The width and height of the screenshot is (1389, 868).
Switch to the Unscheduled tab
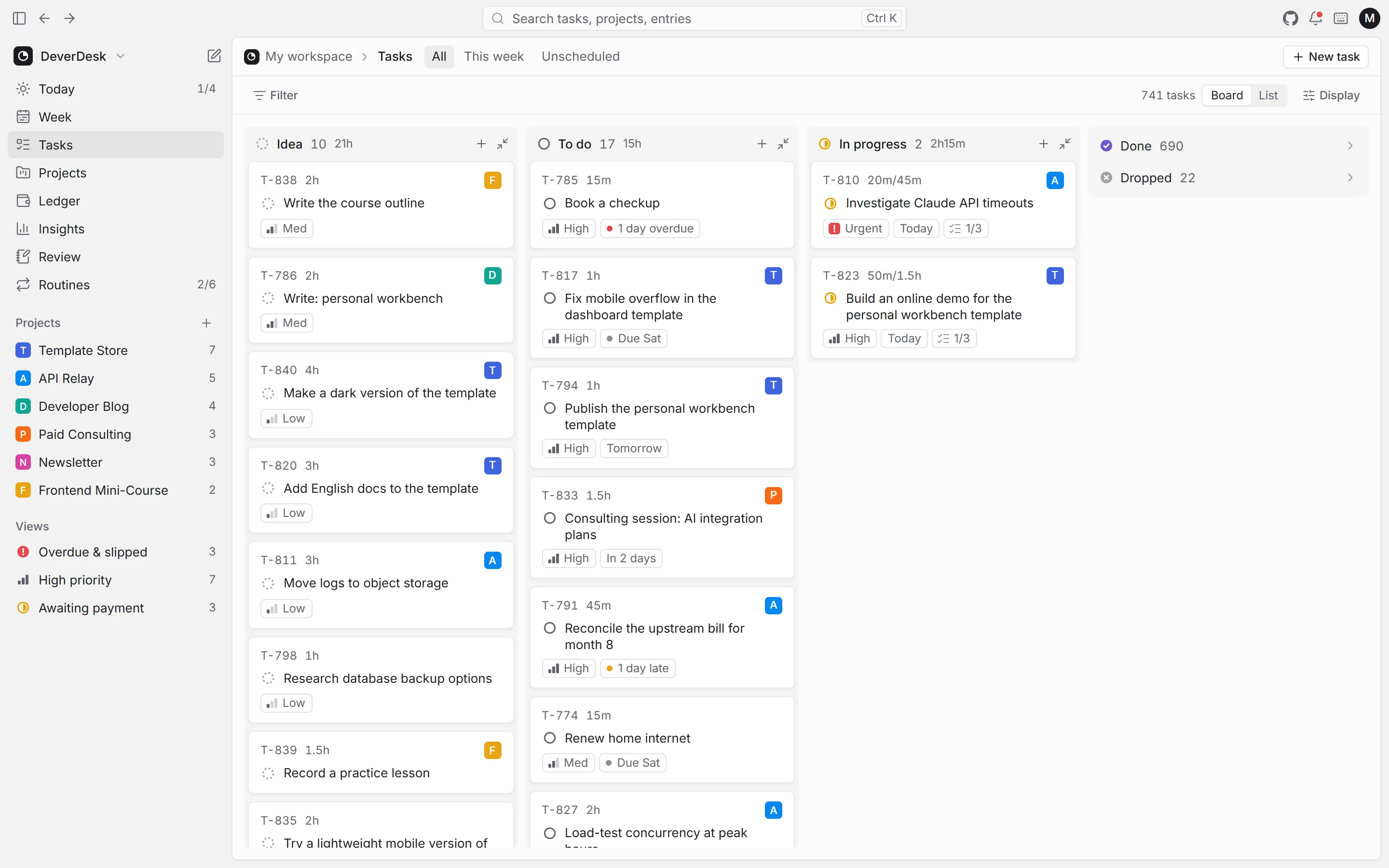point(580,56)
